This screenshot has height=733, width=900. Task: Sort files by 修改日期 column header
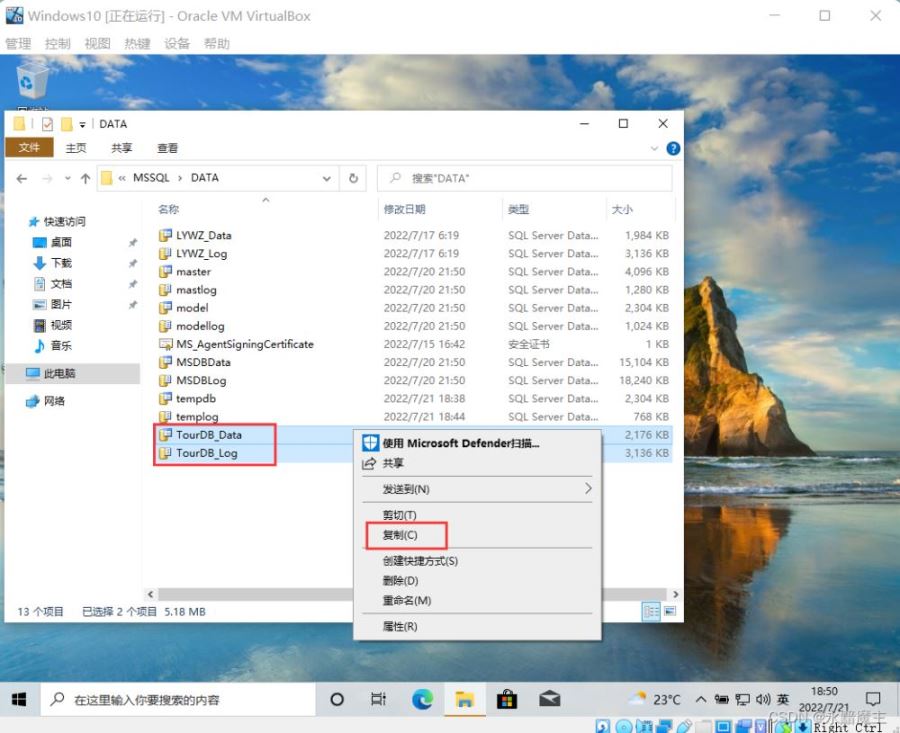coord(405,209)
